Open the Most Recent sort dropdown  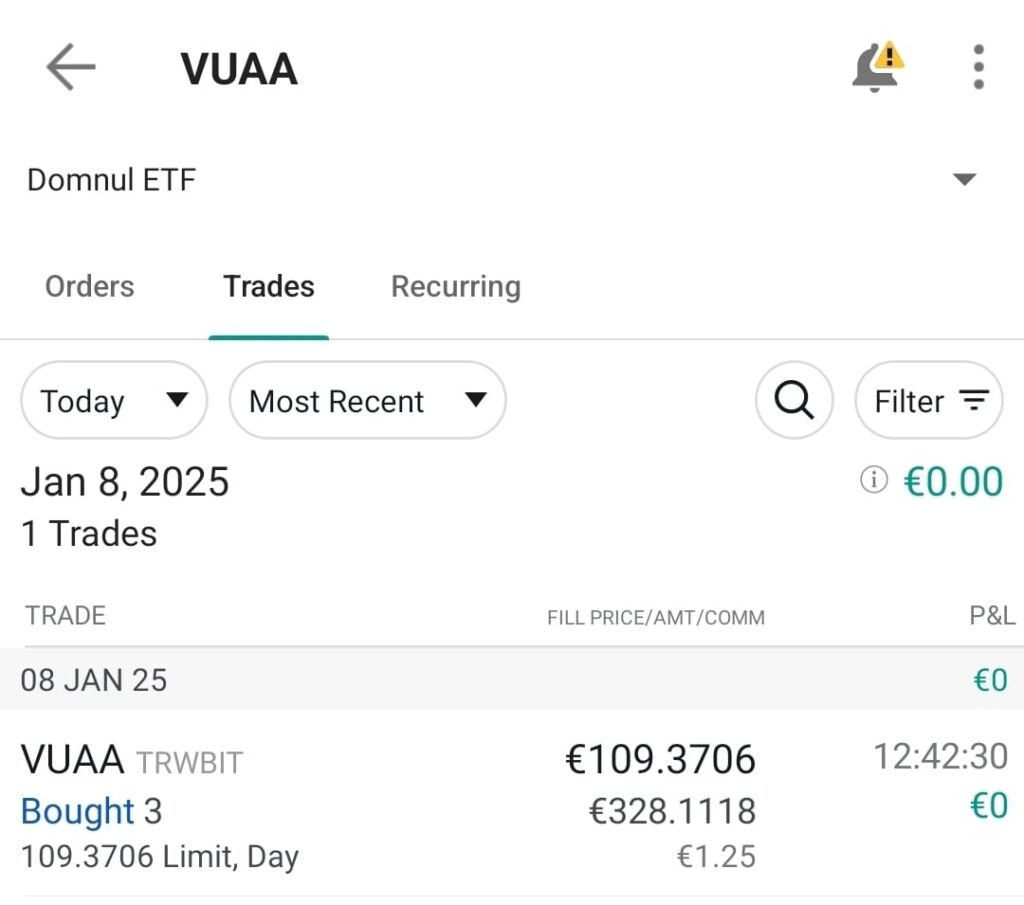(x=367, y=401)
